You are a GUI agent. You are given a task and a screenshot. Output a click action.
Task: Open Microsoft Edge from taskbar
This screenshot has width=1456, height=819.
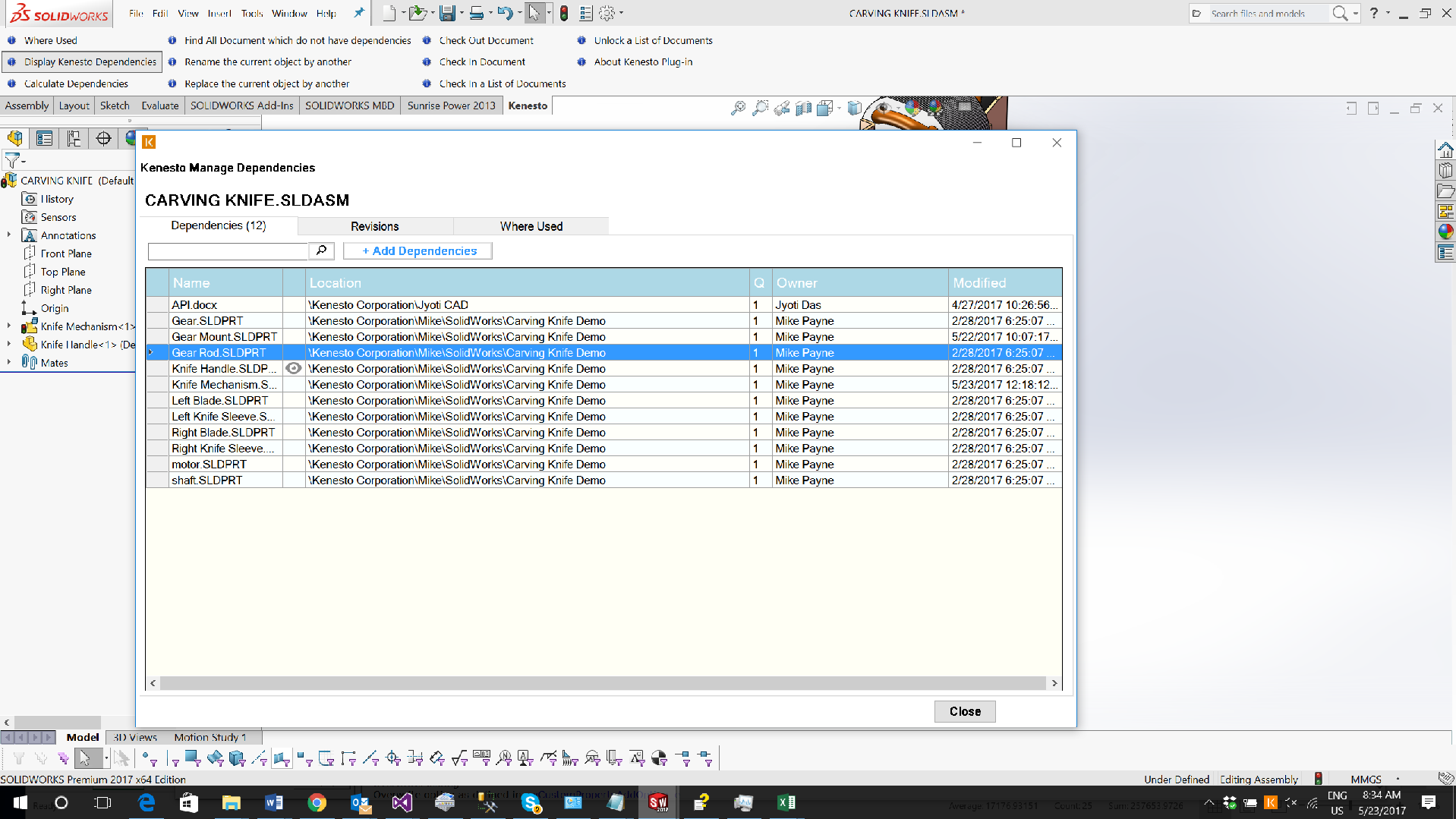[x=147, y=802]
